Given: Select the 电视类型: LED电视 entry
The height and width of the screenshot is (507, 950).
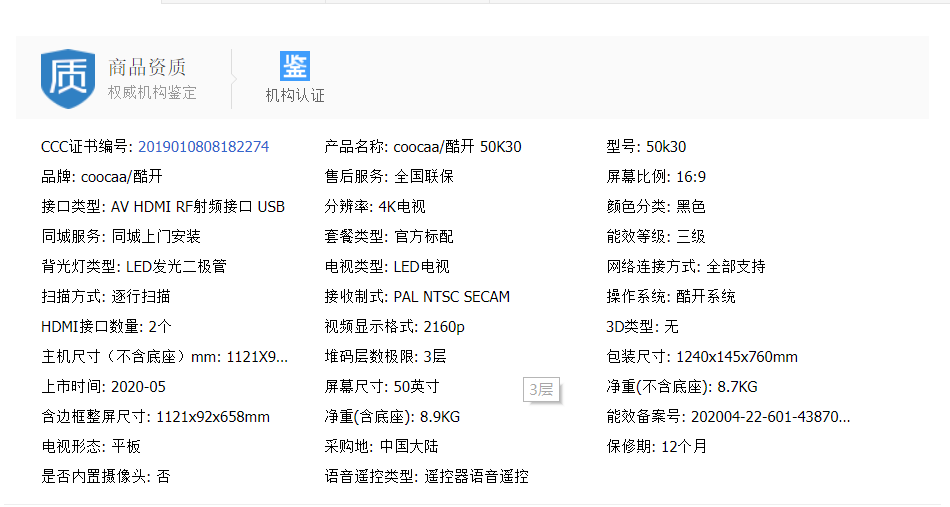Looking at the screenshot, I should 387,267.
